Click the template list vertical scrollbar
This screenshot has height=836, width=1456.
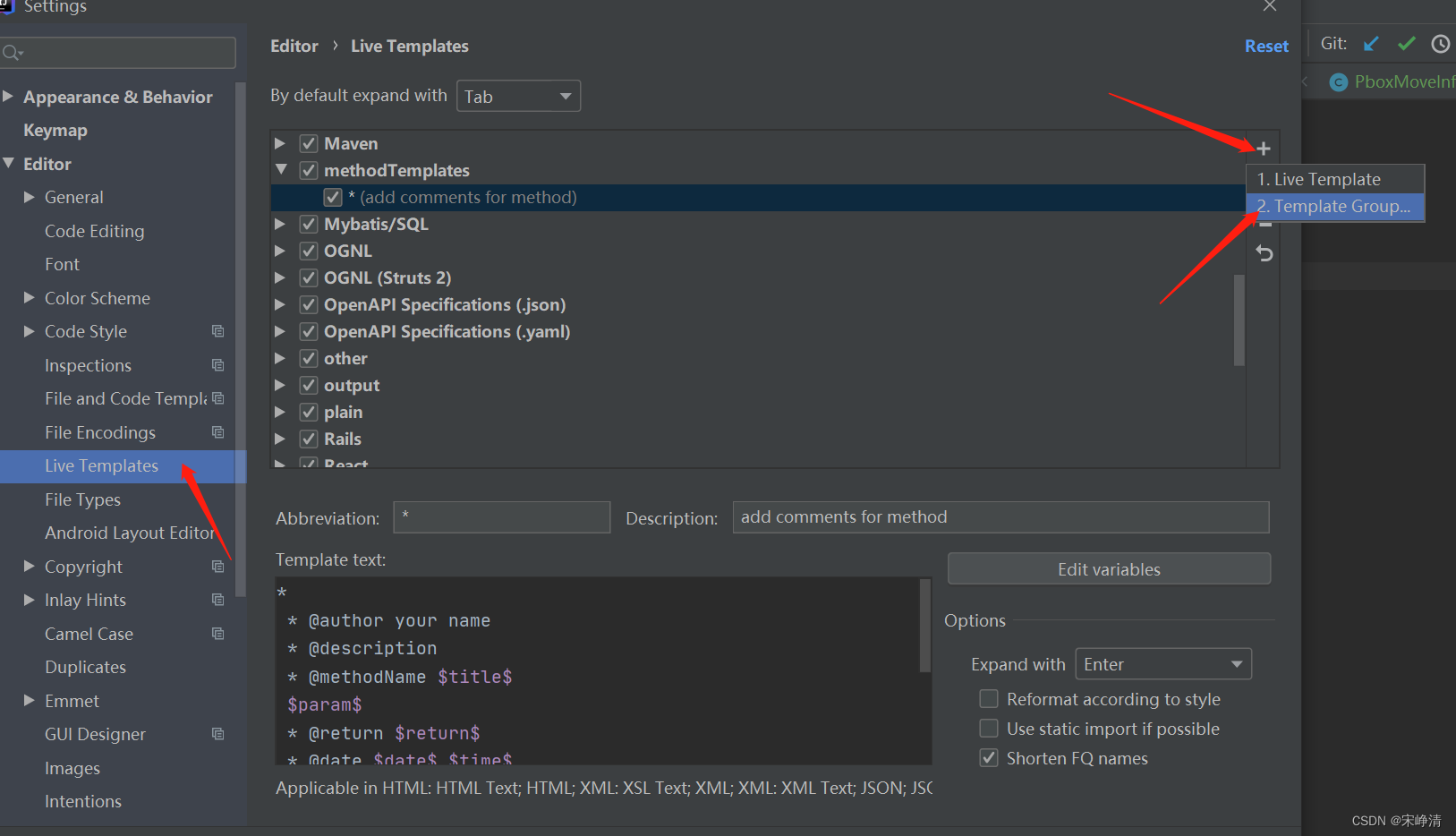(1239, 320)
